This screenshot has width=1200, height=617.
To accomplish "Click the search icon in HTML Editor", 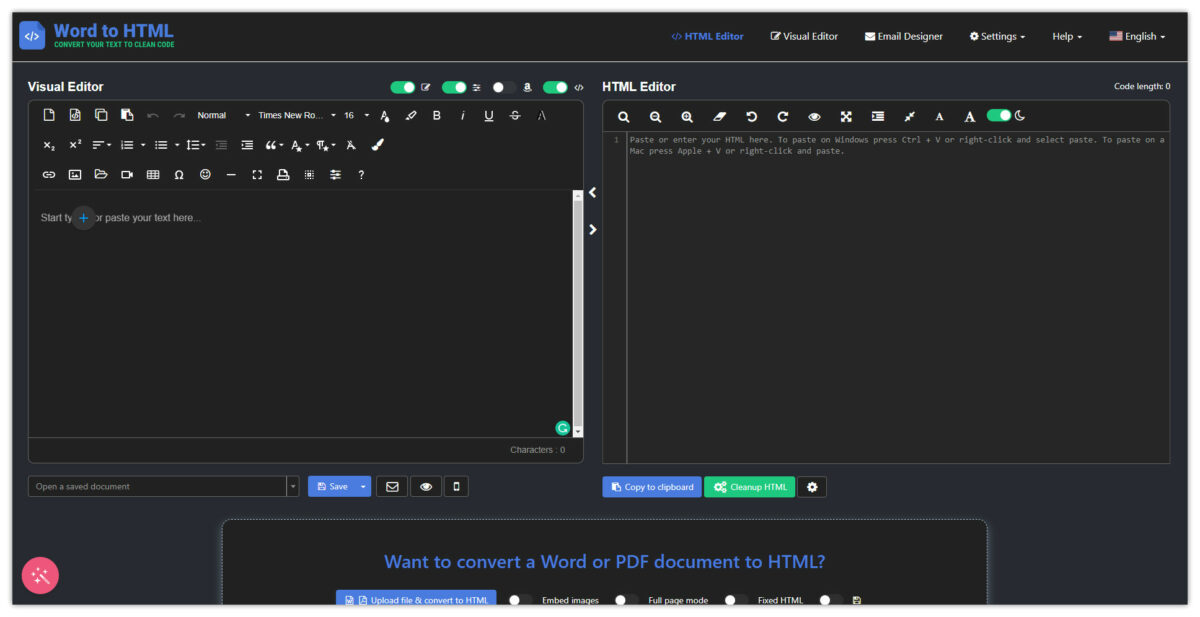I will (624, 117).
